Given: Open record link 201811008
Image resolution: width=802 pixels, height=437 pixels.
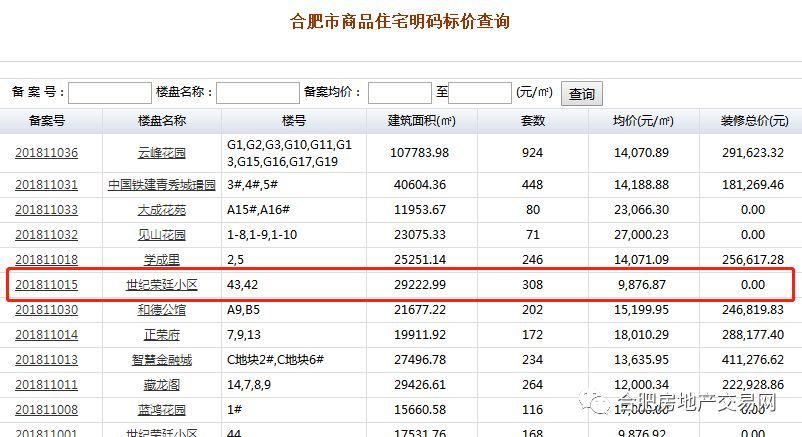Looking at the screenshot, I should click(x=47, y=410).
